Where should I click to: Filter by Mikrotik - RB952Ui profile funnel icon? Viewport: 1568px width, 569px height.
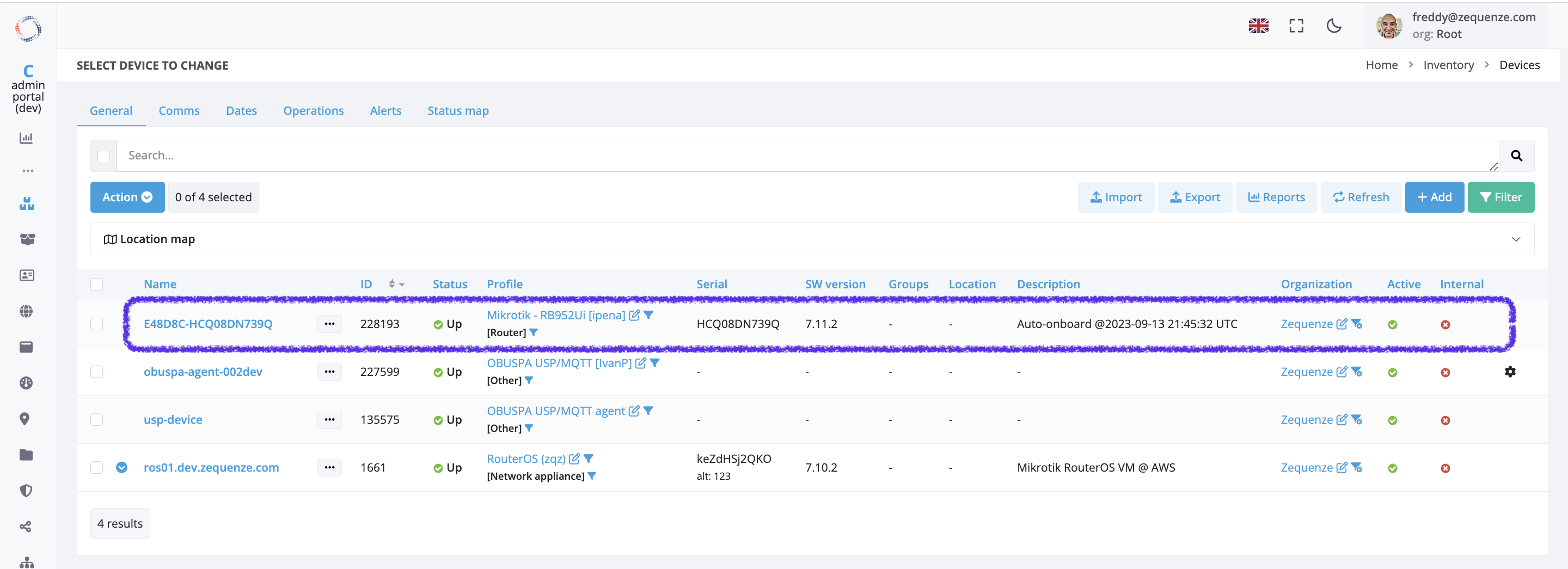pos(649,315)
